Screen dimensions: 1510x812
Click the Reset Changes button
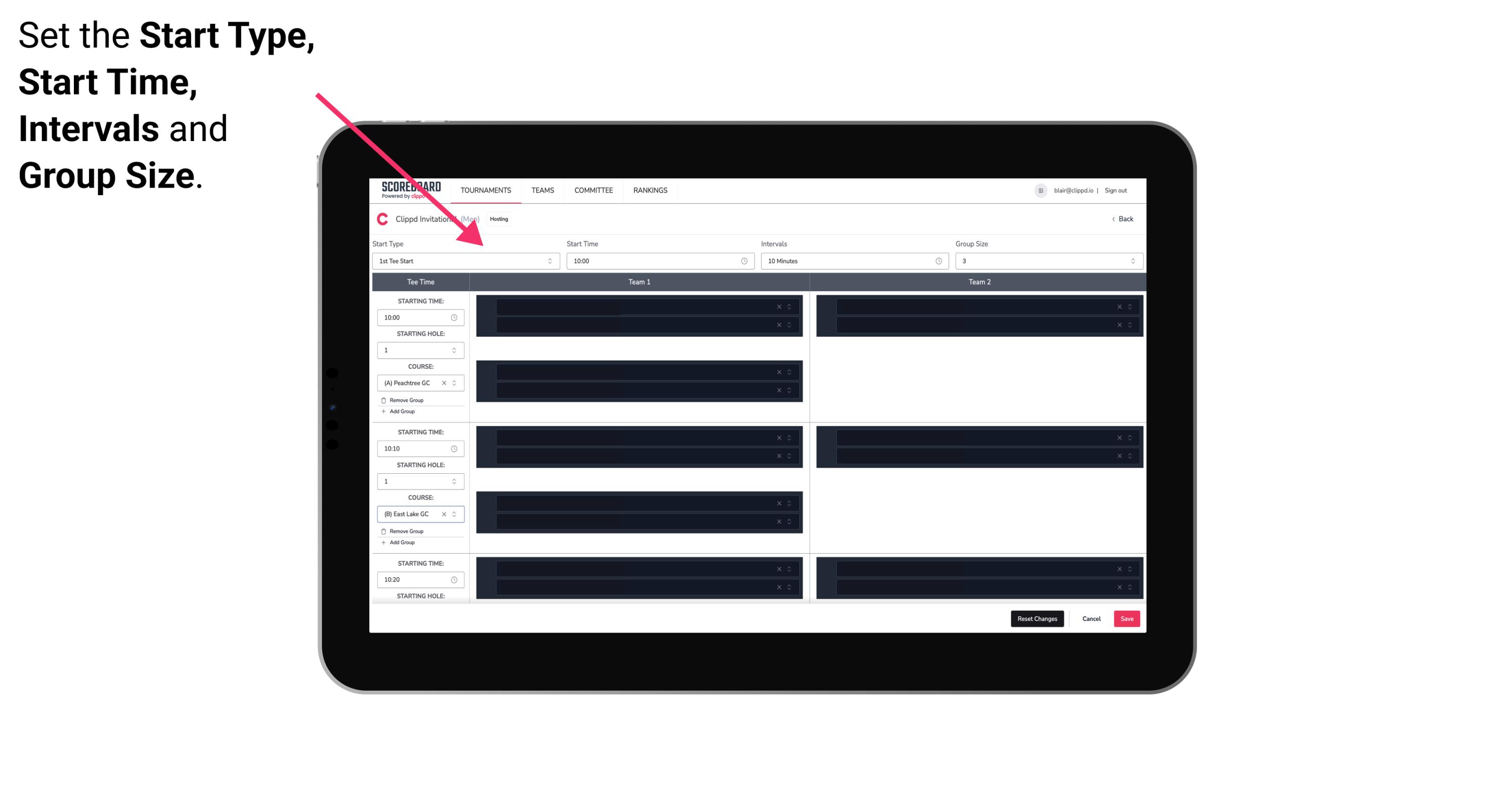[1037, 618]
